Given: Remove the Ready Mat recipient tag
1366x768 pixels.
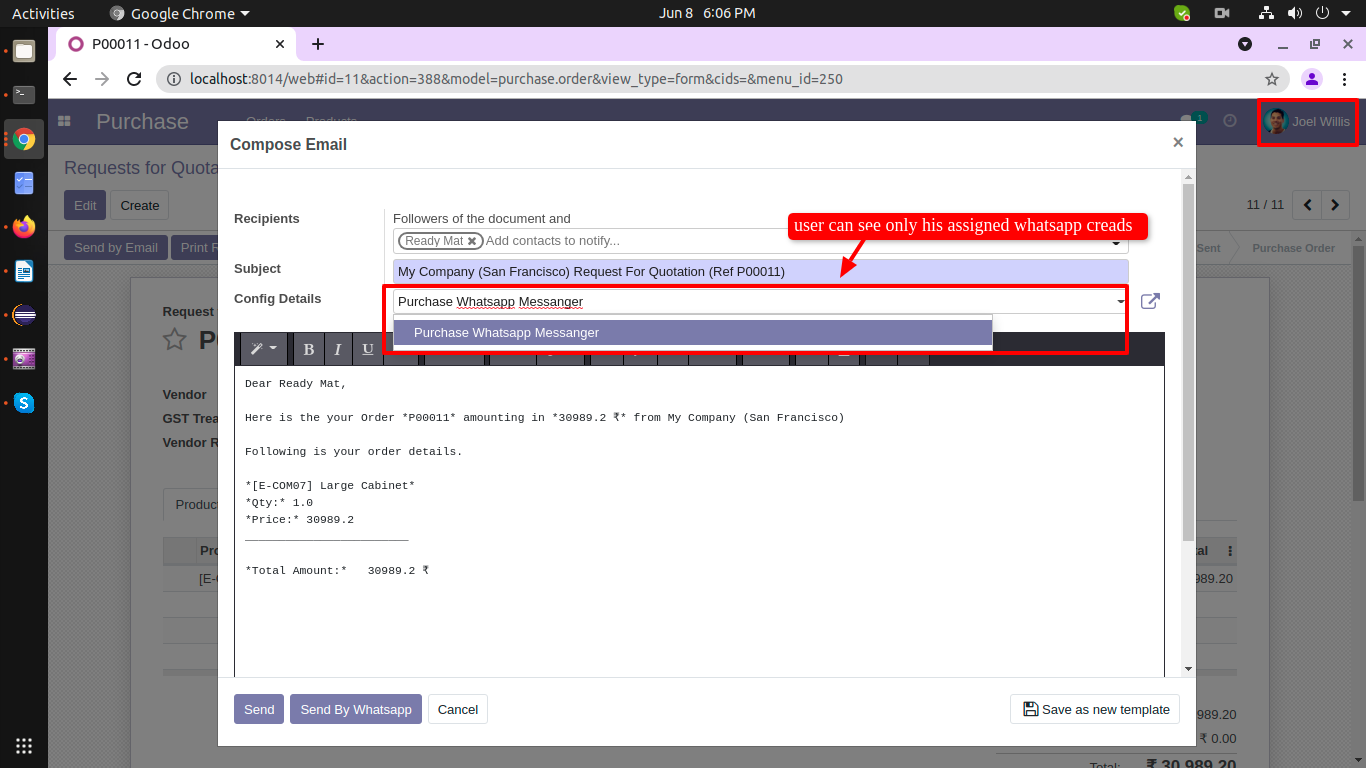Looking at the screenshot, I should click(472, 241).
